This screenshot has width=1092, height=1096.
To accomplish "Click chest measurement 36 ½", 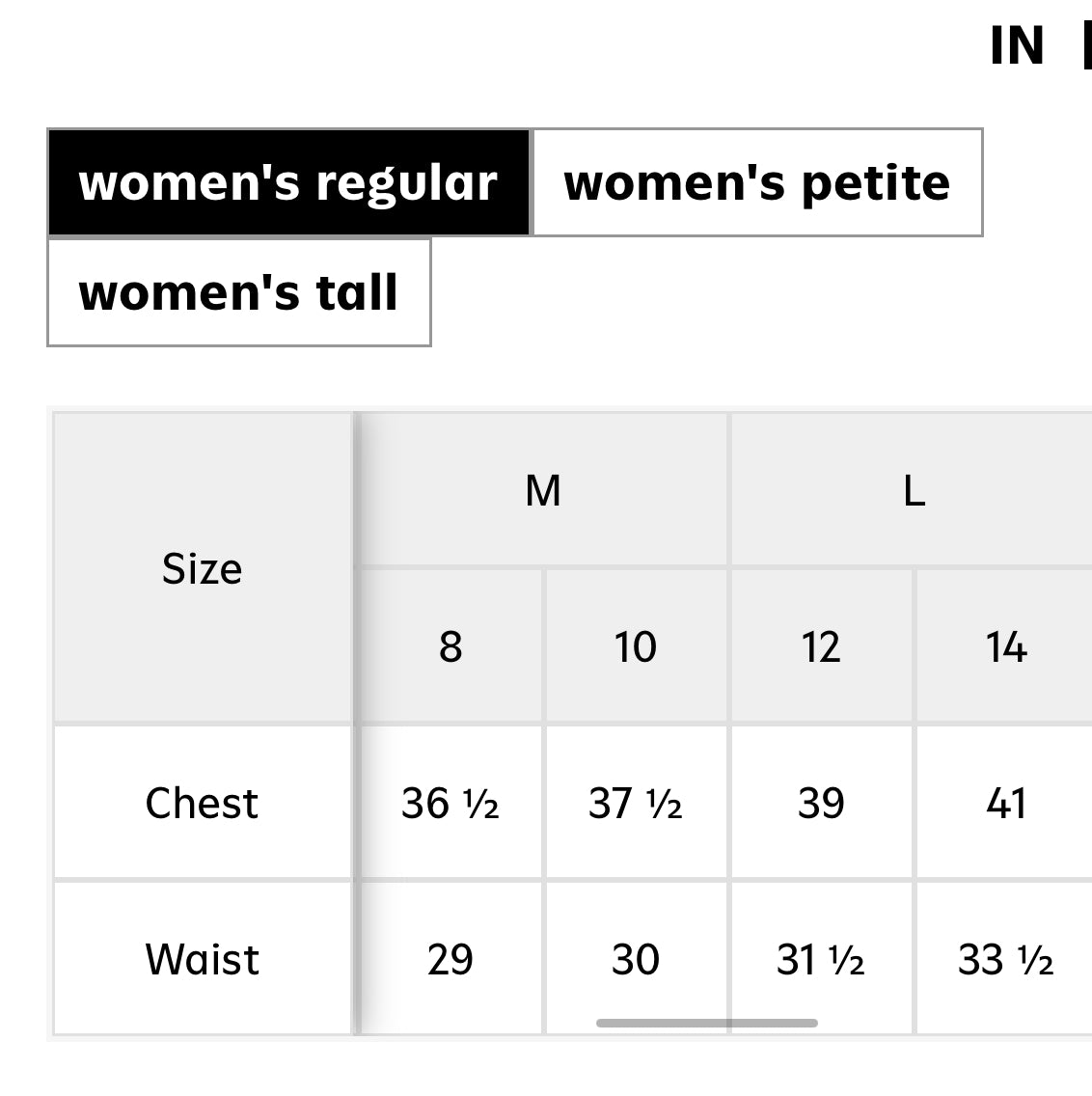I will [450, 803].
